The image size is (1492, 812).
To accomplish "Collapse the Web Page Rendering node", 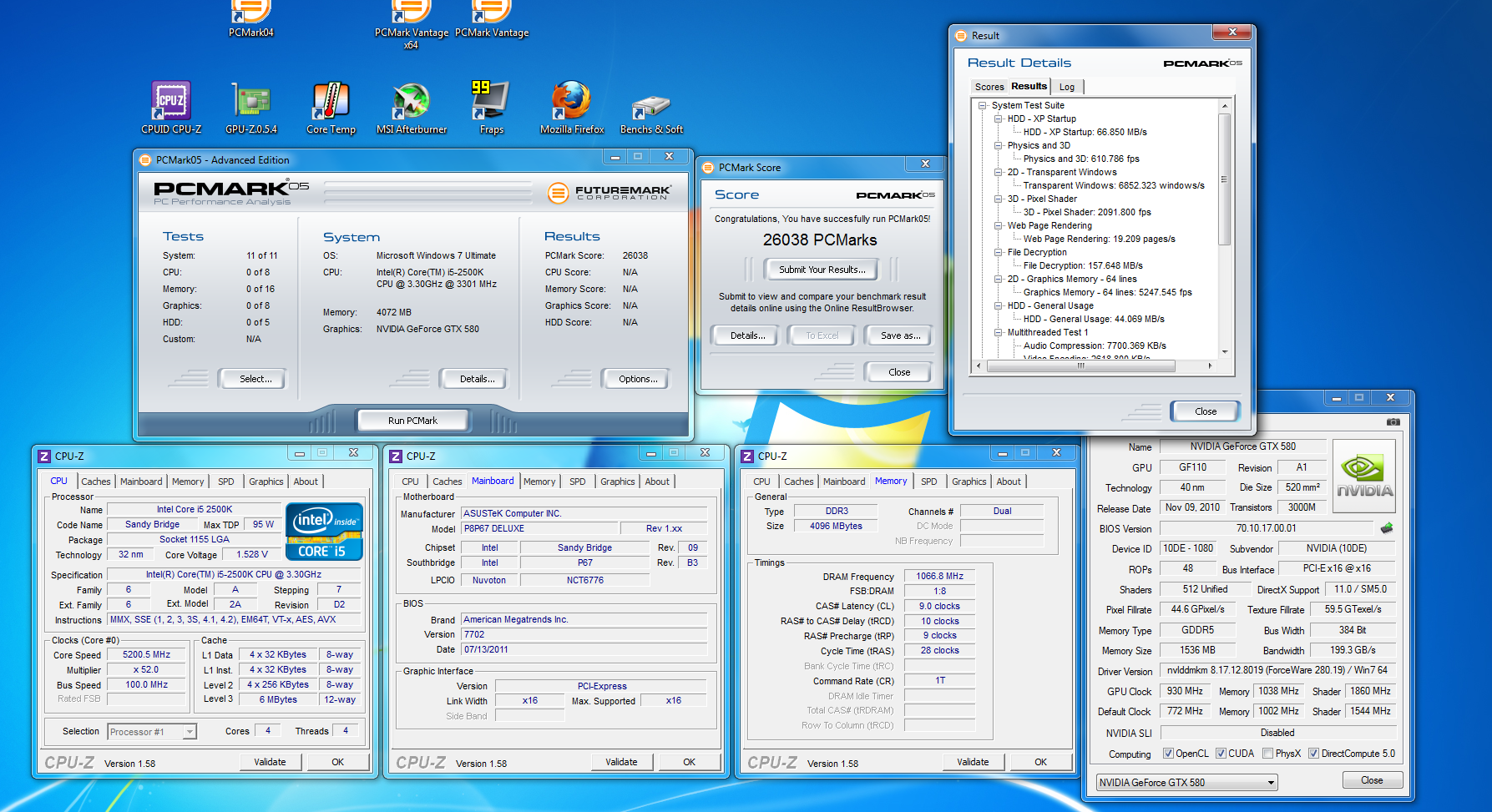I will click(x=998, y=225).
